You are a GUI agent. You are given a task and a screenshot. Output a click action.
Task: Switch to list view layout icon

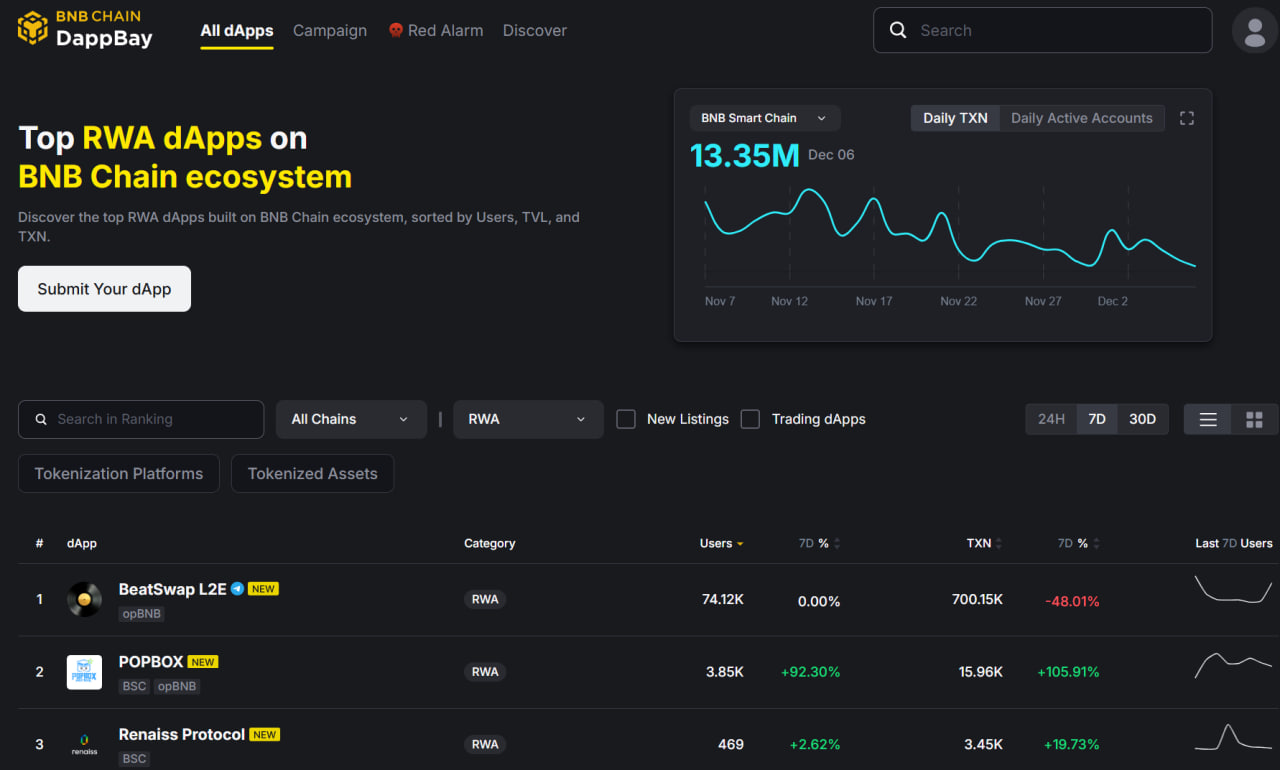coord(1208,419)
